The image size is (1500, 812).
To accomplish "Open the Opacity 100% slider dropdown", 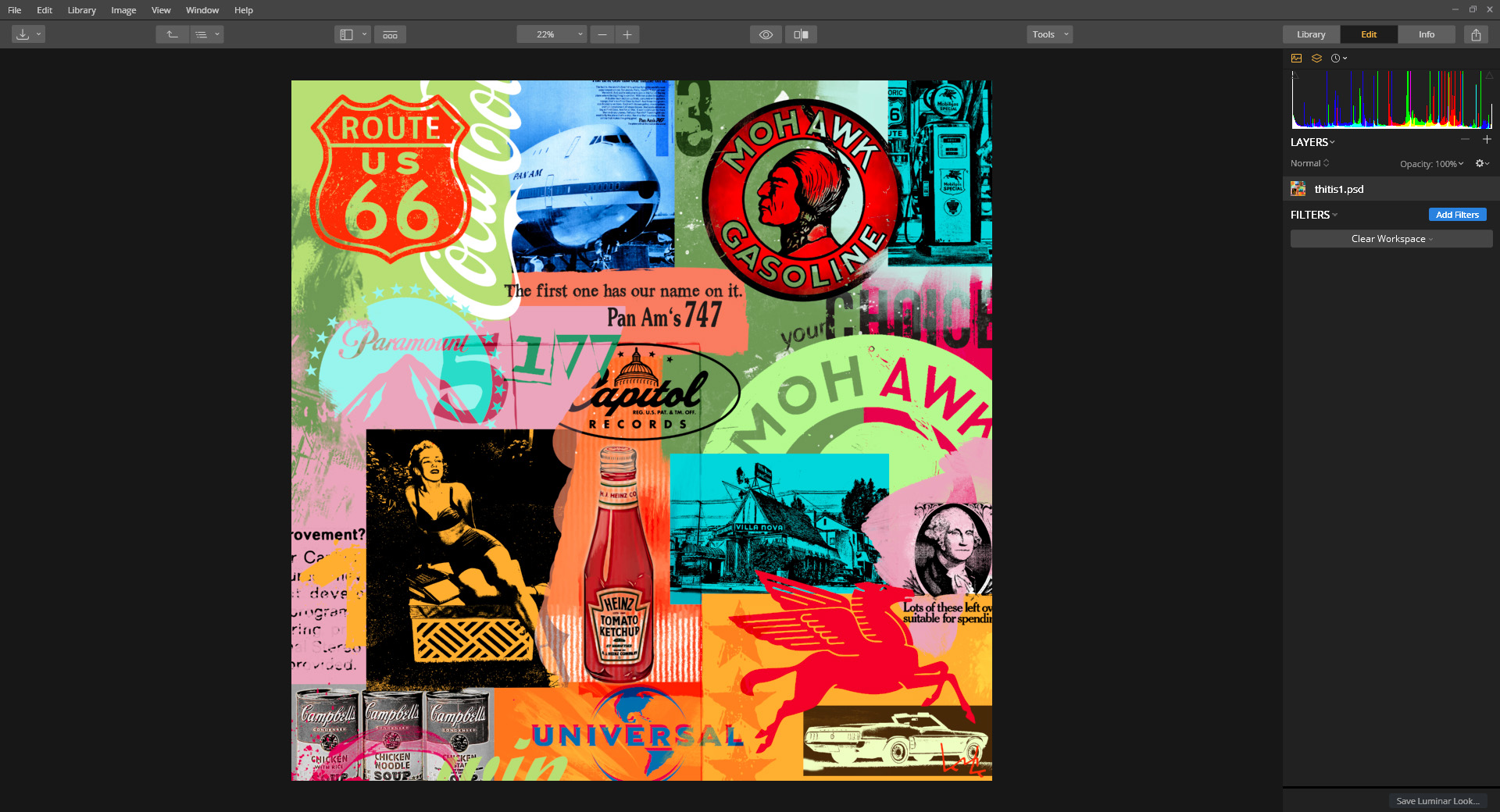I will point(1431,164).
